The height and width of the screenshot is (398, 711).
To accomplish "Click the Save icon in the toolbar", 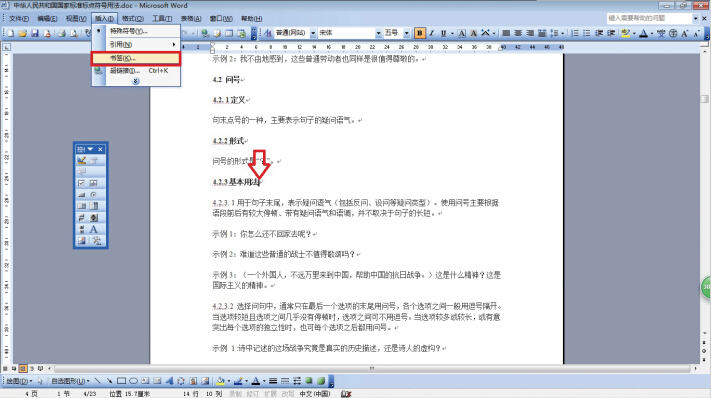I will [35, 33].
